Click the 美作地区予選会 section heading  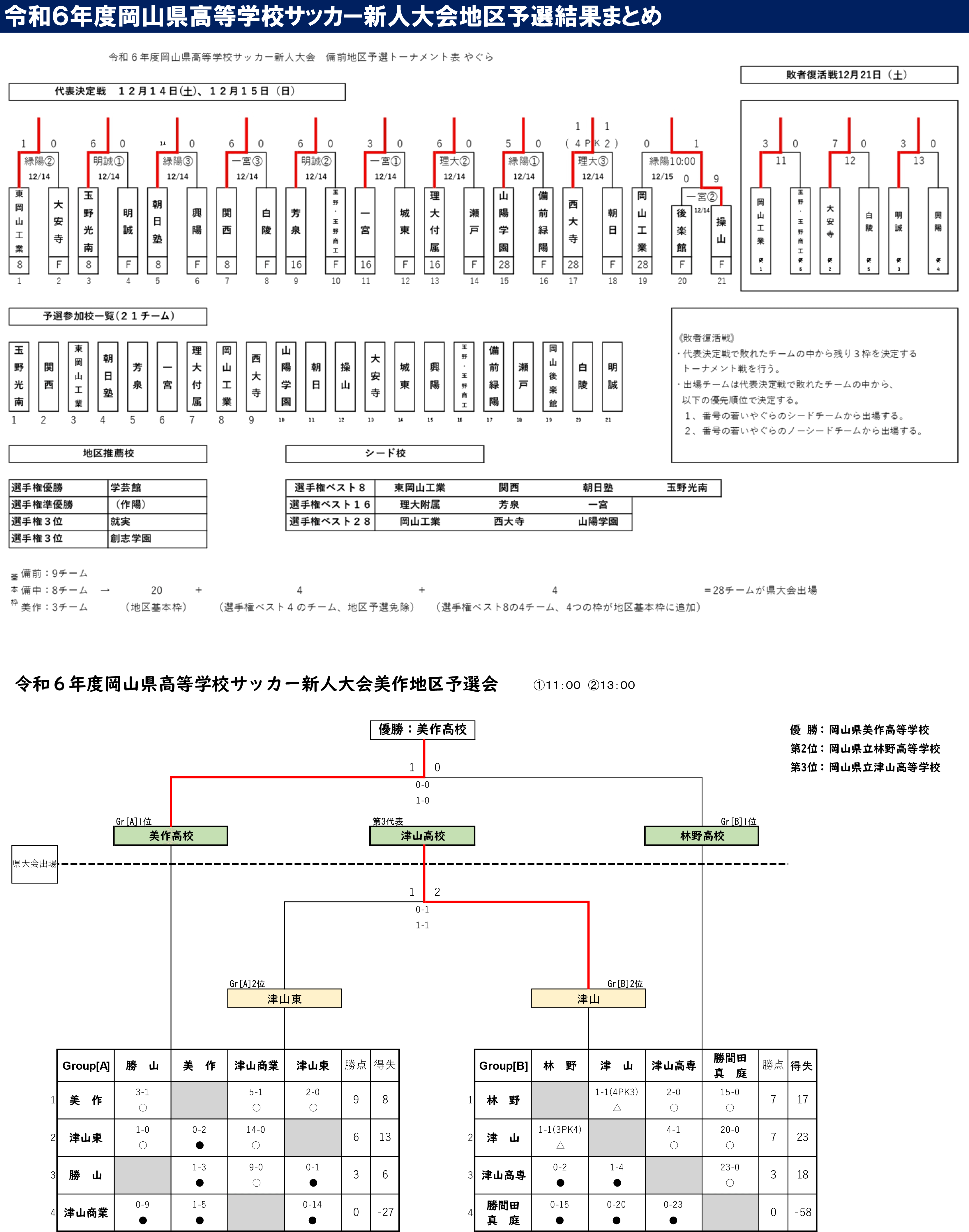tap(256, 684)
